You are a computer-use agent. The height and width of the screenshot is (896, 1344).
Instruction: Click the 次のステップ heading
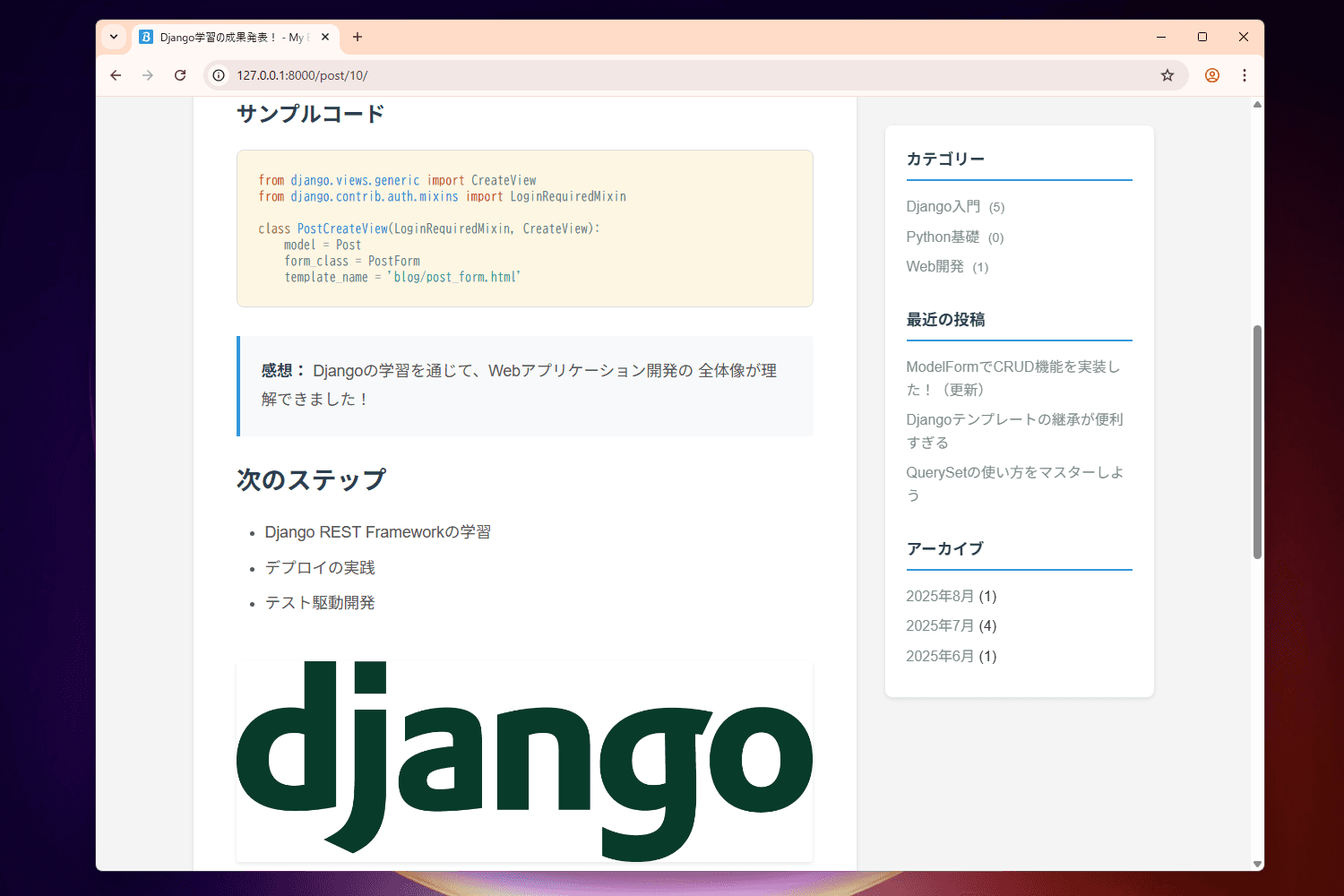pyautogui.click(x=311, y=480)
